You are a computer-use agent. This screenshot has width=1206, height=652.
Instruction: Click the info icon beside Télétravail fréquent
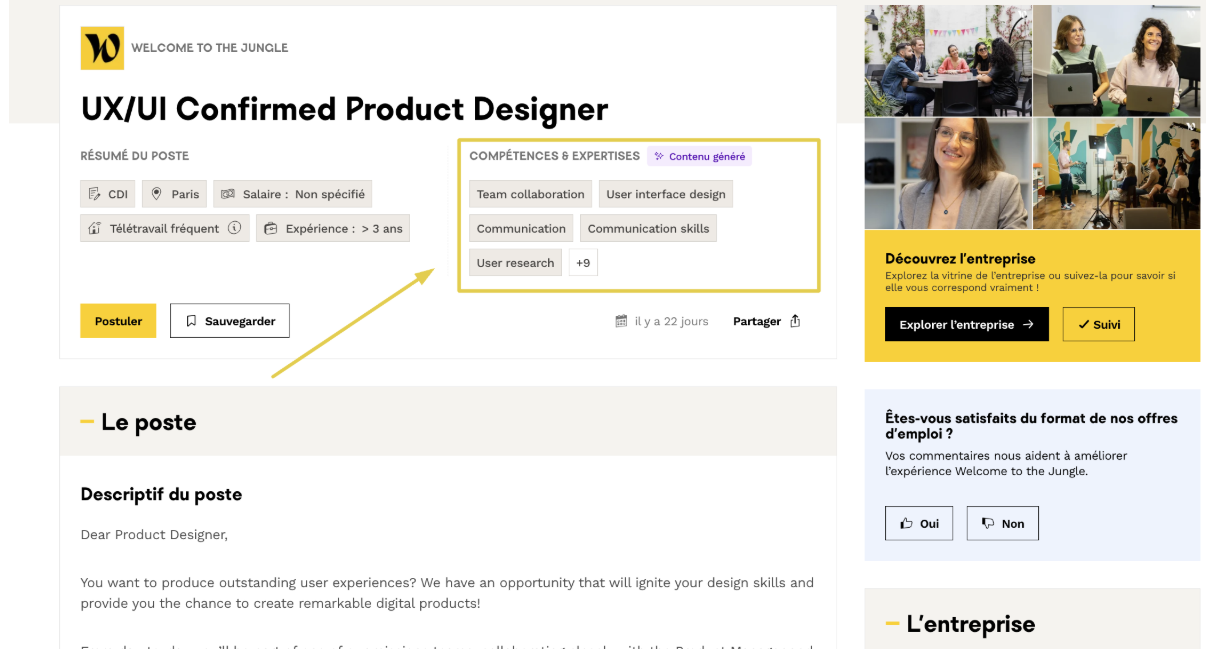point(235,228)
